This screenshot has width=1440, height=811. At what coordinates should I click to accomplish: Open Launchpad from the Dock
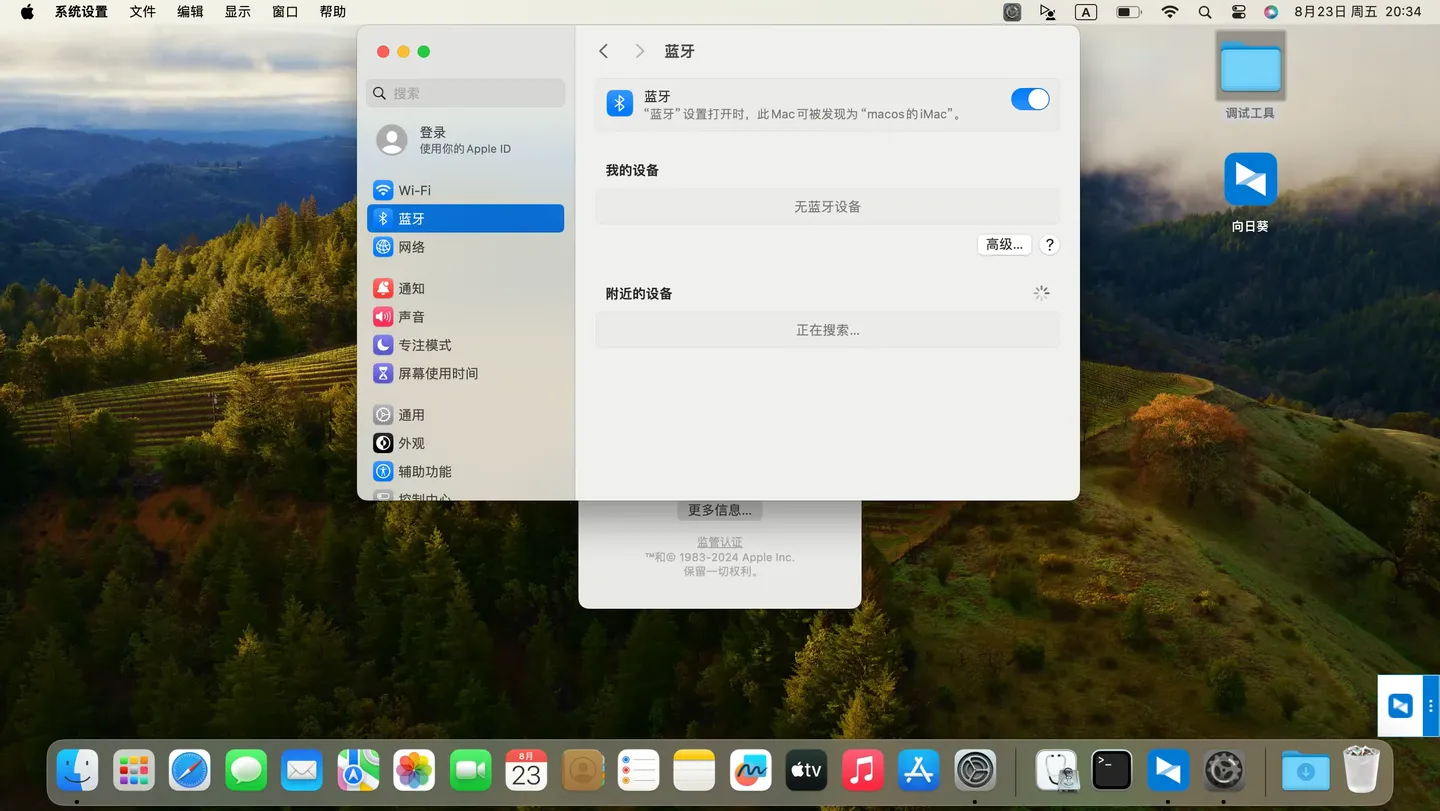tap(133, 770)
